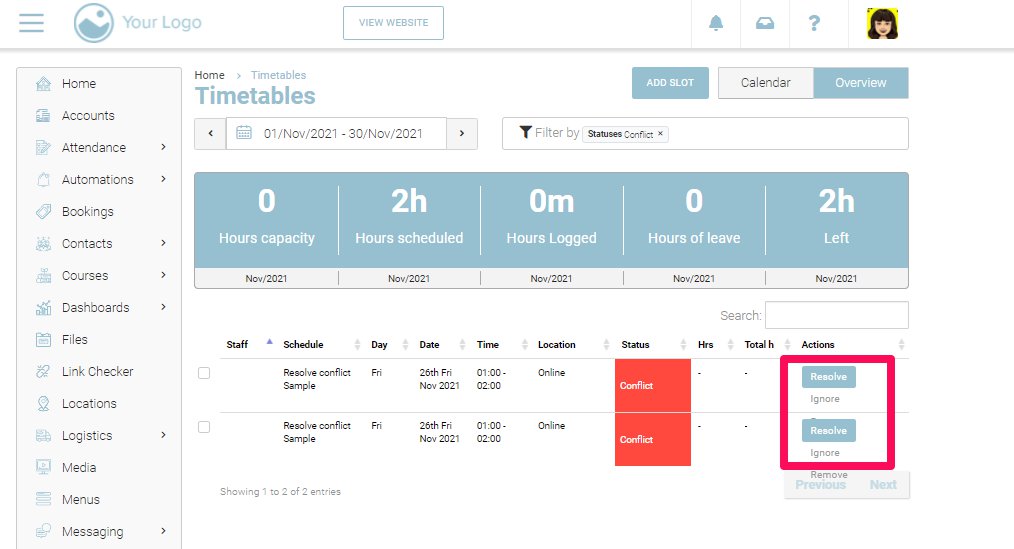Select the first timetable row checkbox

click(x=204, y=373)
